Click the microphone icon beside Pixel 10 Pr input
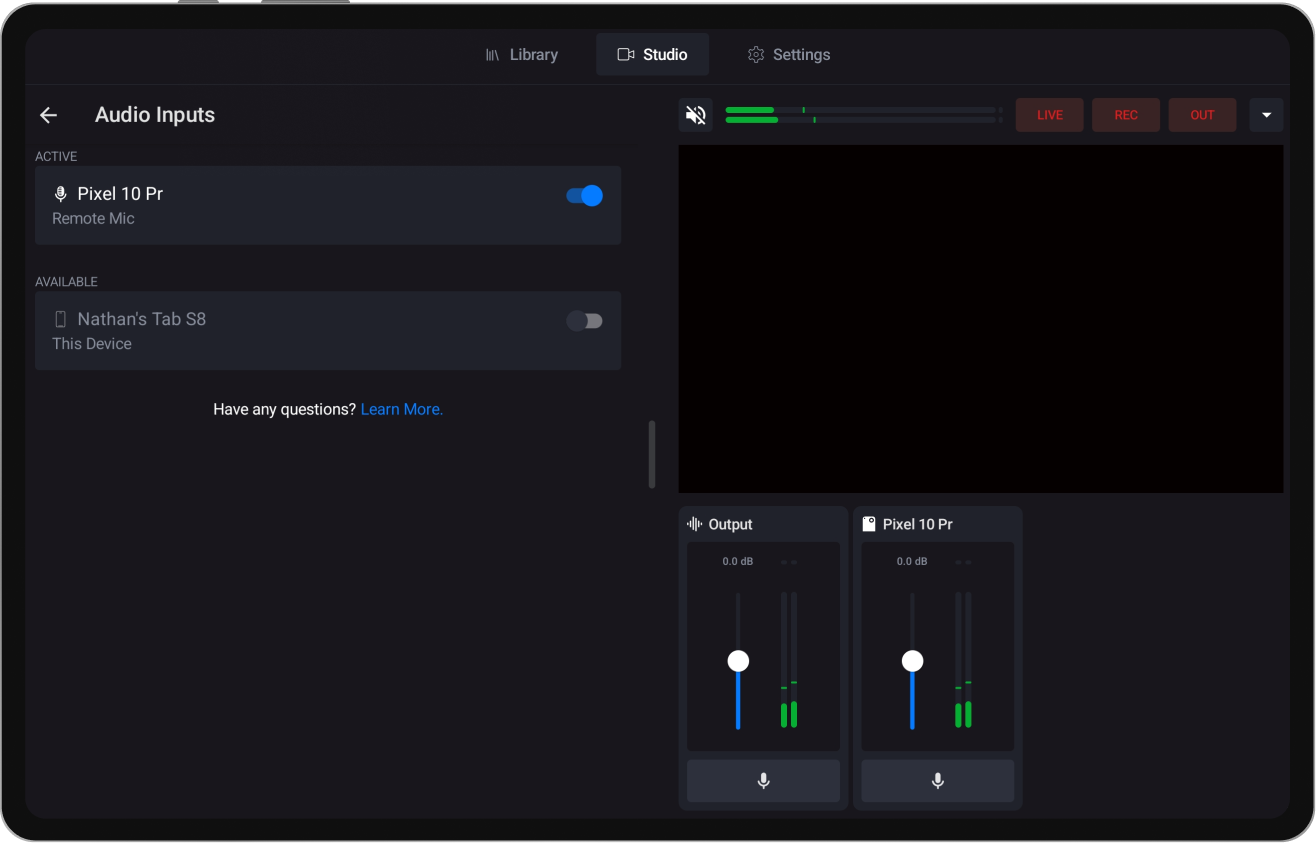Screen dimensions: 1316x843 coord(60,194)
